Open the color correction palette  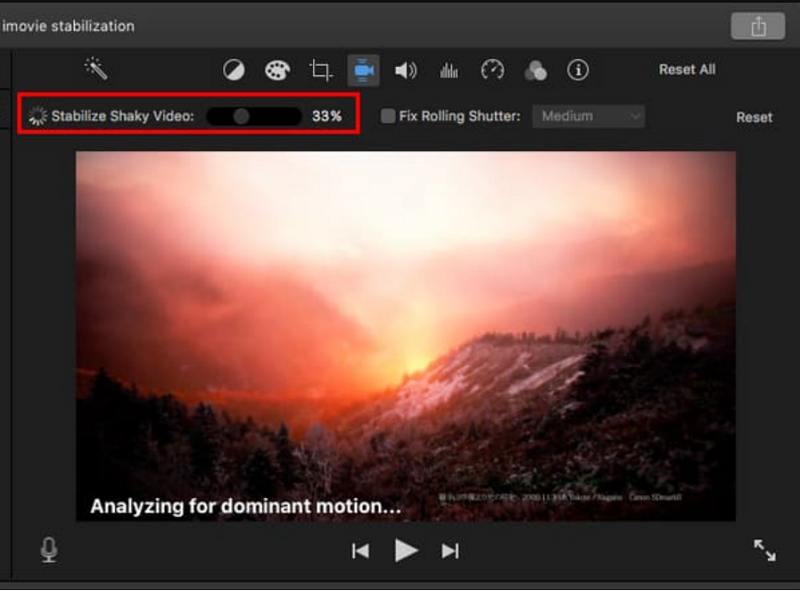tap(278, 70)
